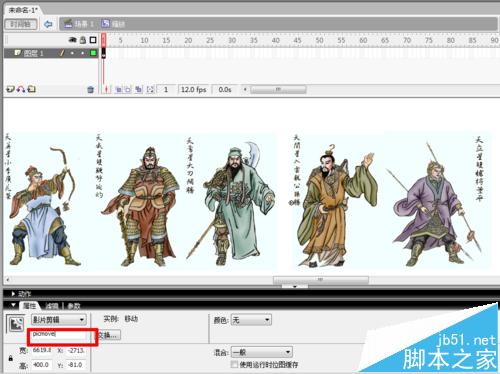This screenshot has height=374, width=500.
Task: Click the stage horizontal scrollbar thumb
Action: click(x=321, y=280)
